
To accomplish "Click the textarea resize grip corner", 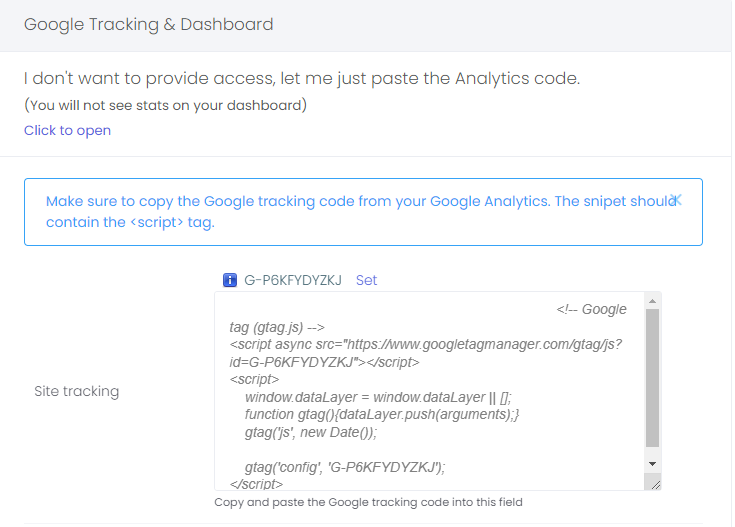I will click(653, 482).
